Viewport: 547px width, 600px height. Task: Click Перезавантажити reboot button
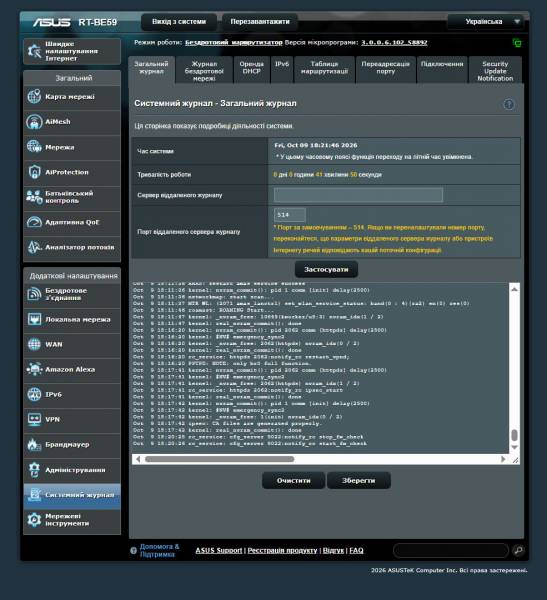pyautogui.click(x=260, y=22)
